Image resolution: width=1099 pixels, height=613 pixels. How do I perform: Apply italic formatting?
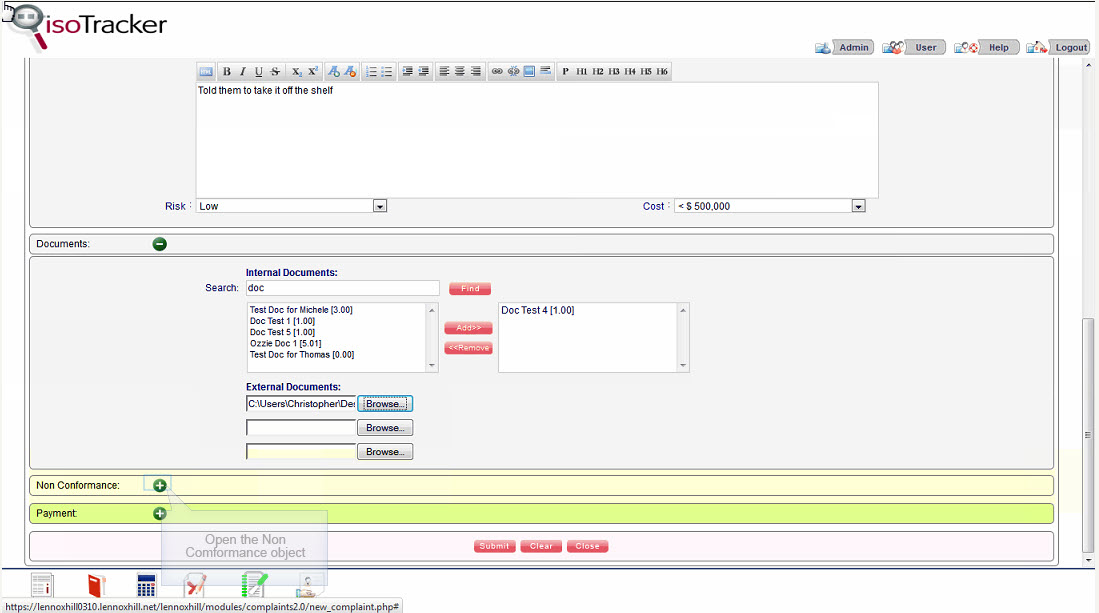pyautogui.click(x=242, y=71)
